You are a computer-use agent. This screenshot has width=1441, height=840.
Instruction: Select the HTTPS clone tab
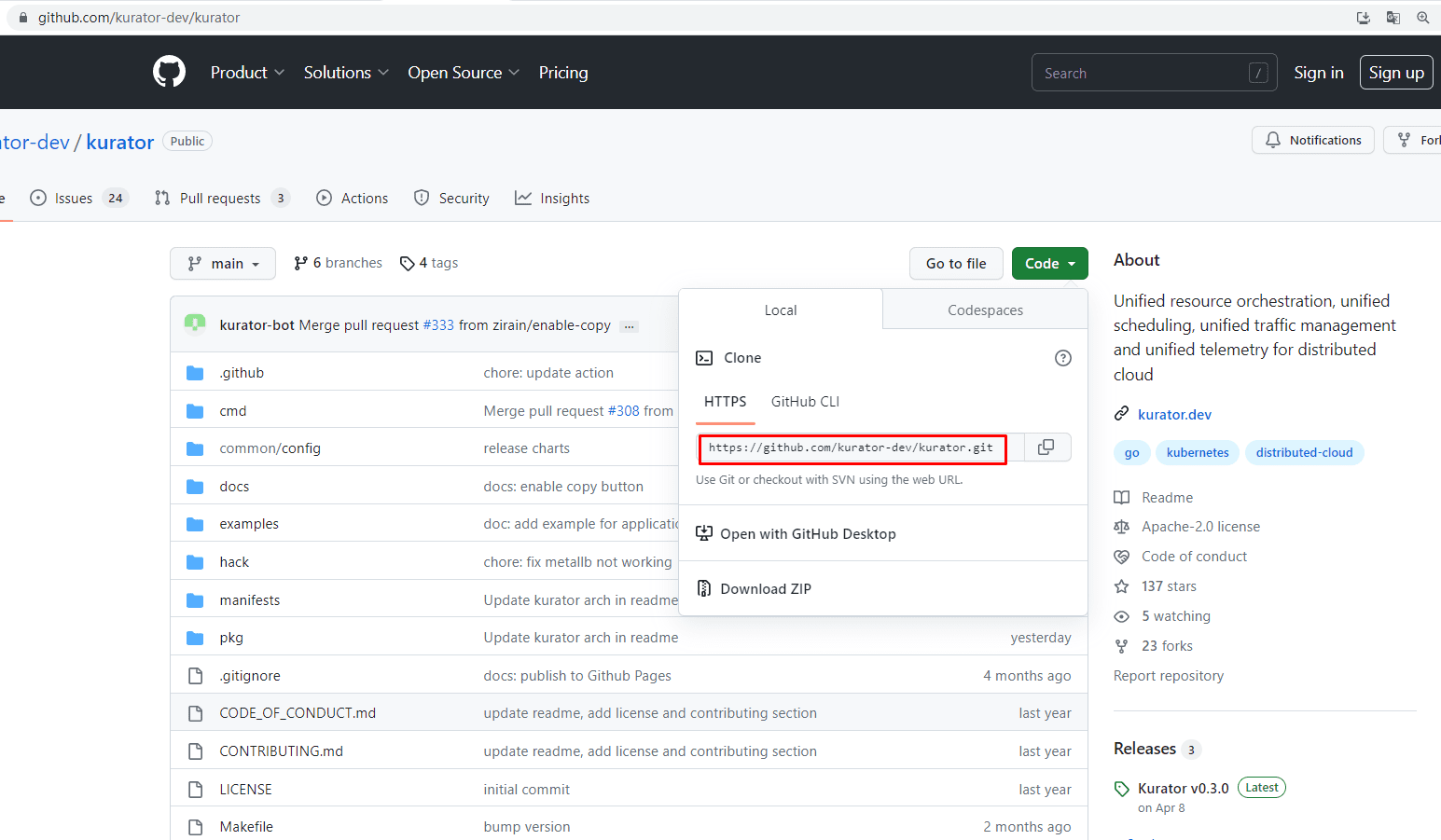point(725,402)
